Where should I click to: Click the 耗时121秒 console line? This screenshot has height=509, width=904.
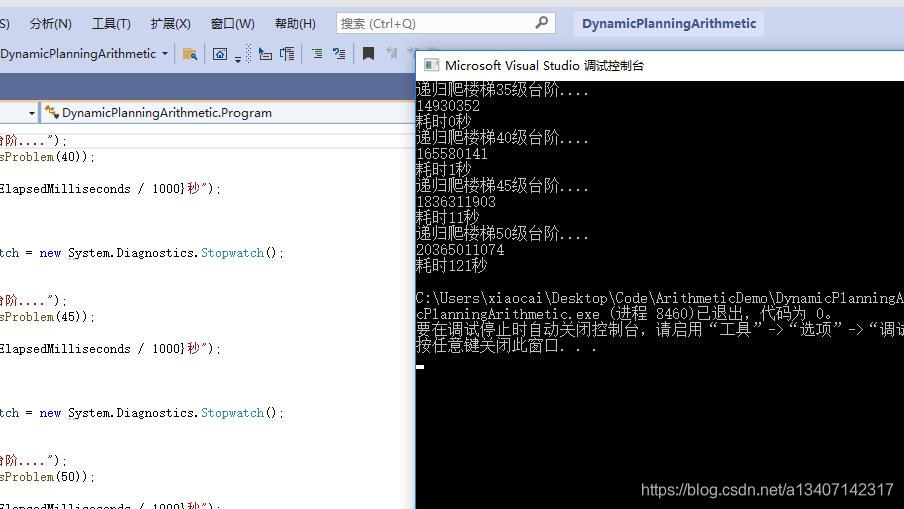(x=451, y=265)
